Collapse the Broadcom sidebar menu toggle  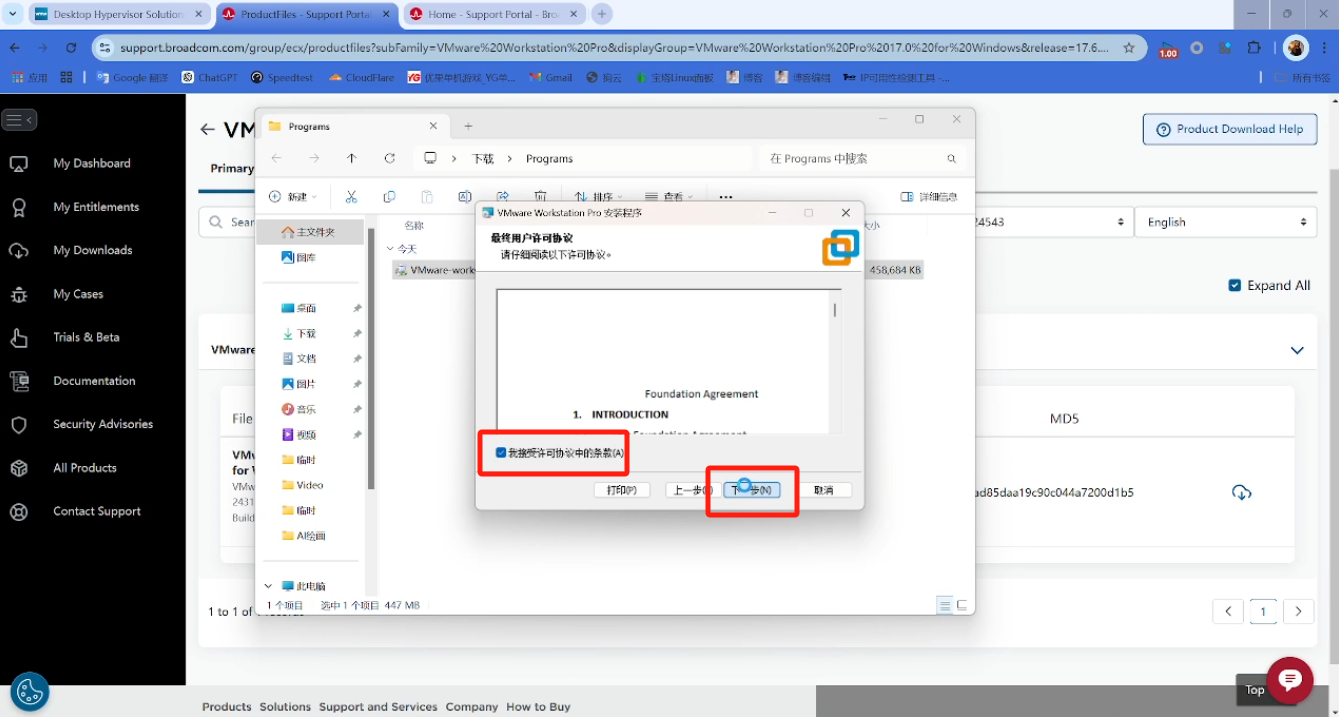20,120
